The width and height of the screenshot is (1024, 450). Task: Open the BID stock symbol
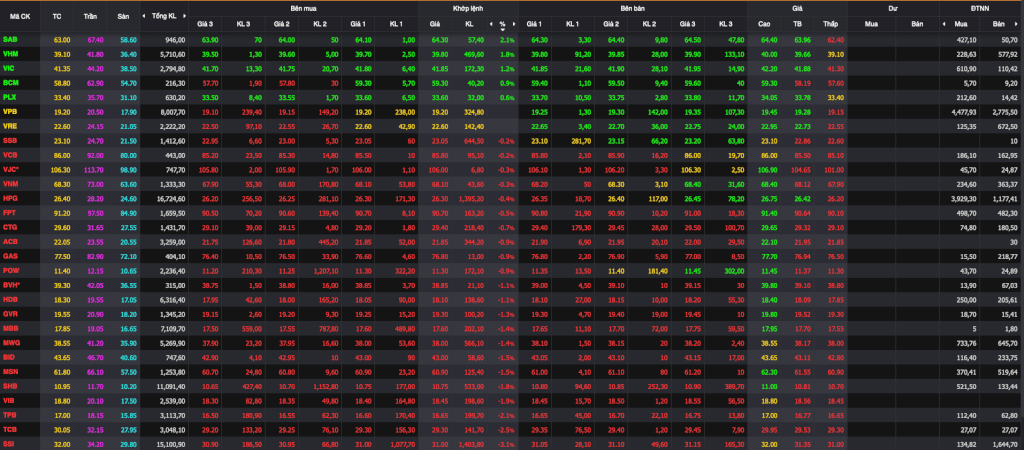(x=8, y=355)
